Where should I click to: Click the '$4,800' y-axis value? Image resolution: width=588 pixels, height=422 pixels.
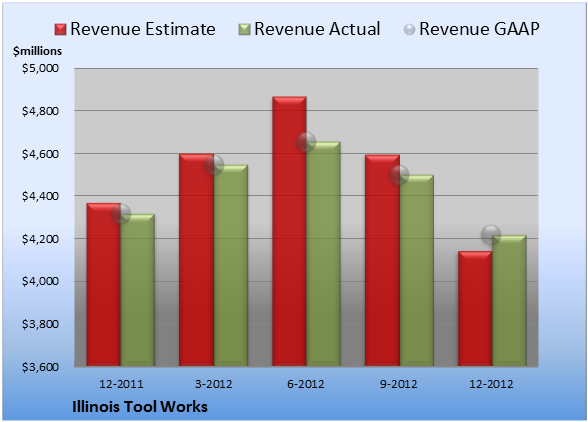(x=40, y=111)
